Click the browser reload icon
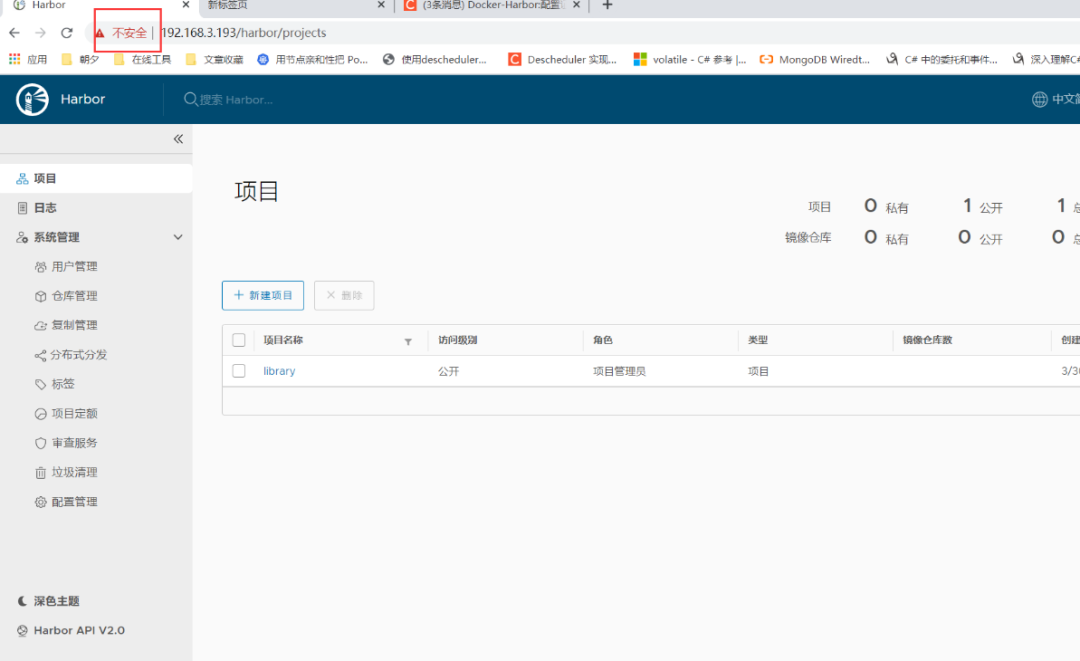Screen dimensions: 1080x661 (67, 33)
